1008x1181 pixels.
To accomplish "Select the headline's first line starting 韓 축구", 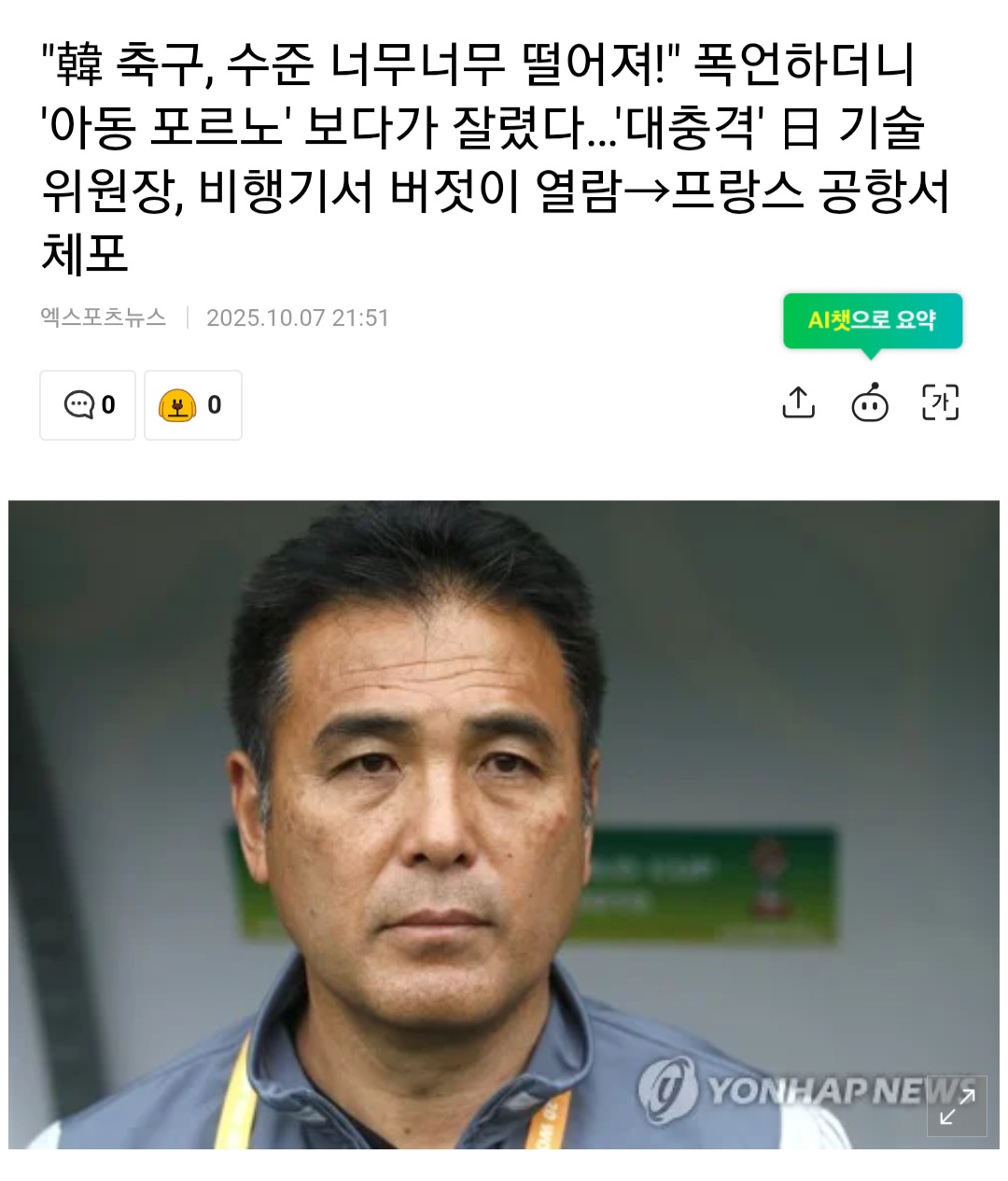I will (478, 63).
